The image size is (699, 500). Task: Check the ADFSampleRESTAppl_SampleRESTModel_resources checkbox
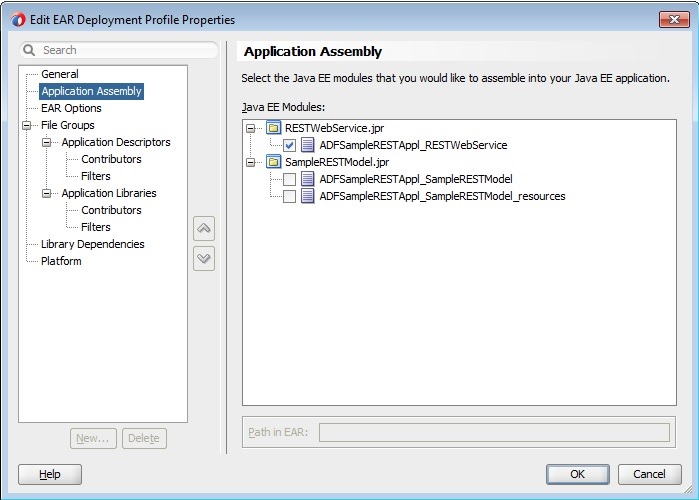click(x=289, y=196)
